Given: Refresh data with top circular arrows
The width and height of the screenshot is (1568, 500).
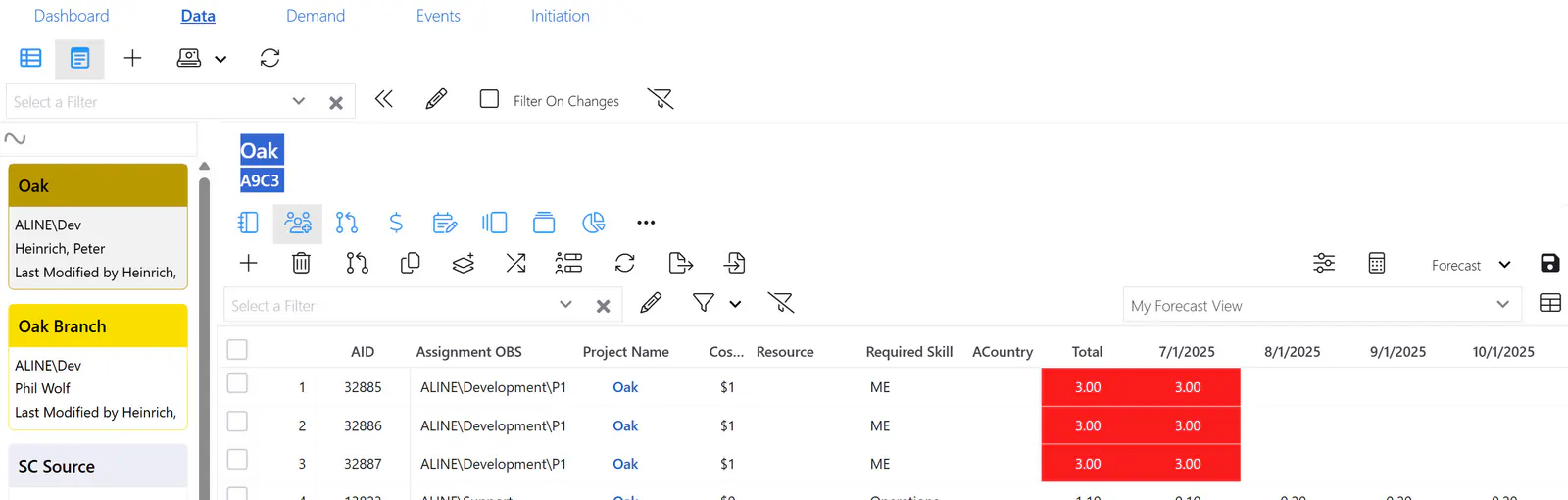Looking at the screenshot, I should click(269, 58).
